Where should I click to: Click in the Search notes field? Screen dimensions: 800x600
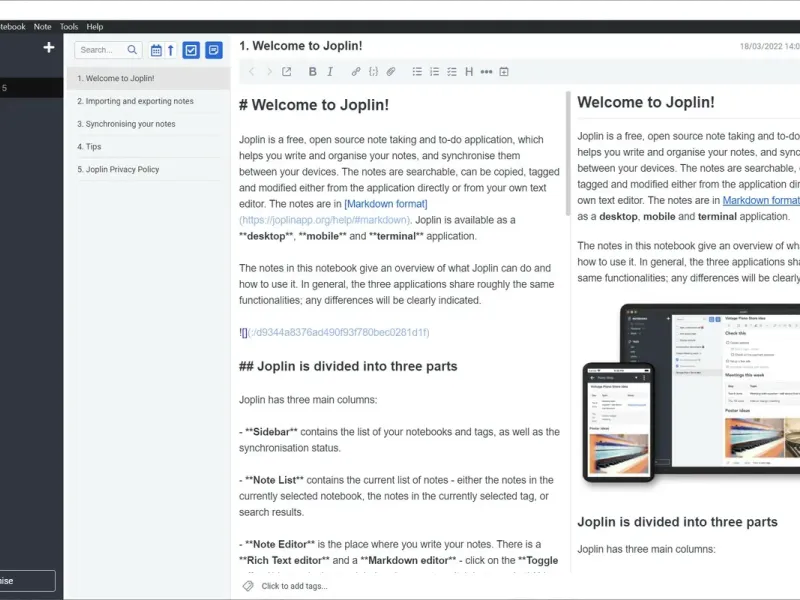pos(102,50)
